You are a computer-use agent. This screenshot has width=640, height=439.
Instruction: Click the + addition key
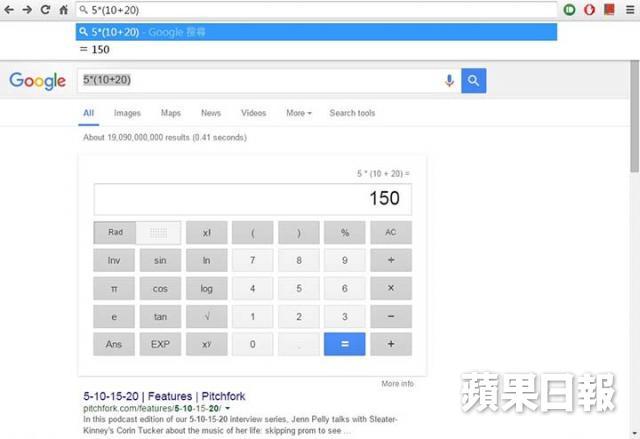click(391, 344)
